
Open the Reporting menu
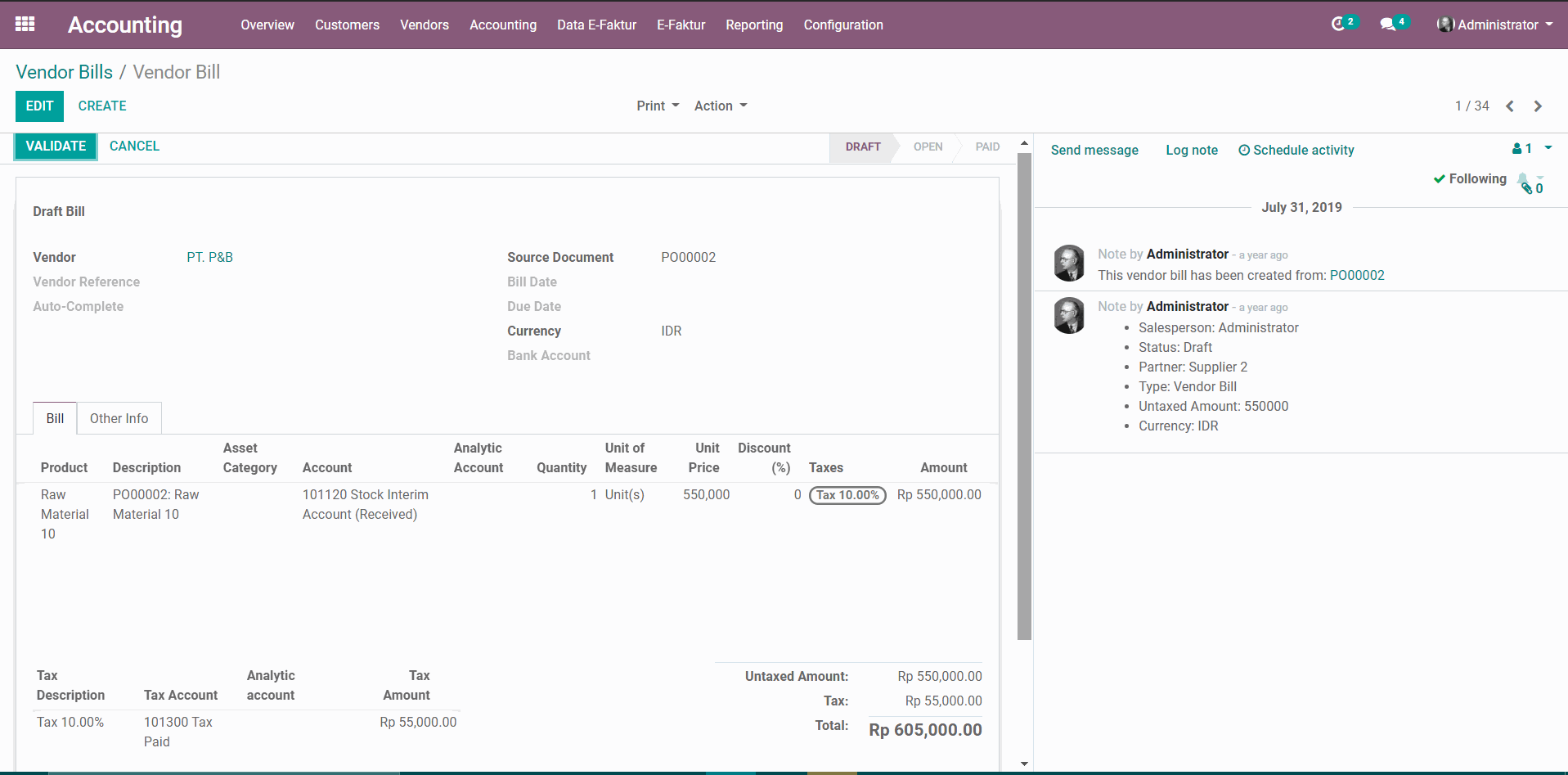pyautogui.click(x=753, y=25)
